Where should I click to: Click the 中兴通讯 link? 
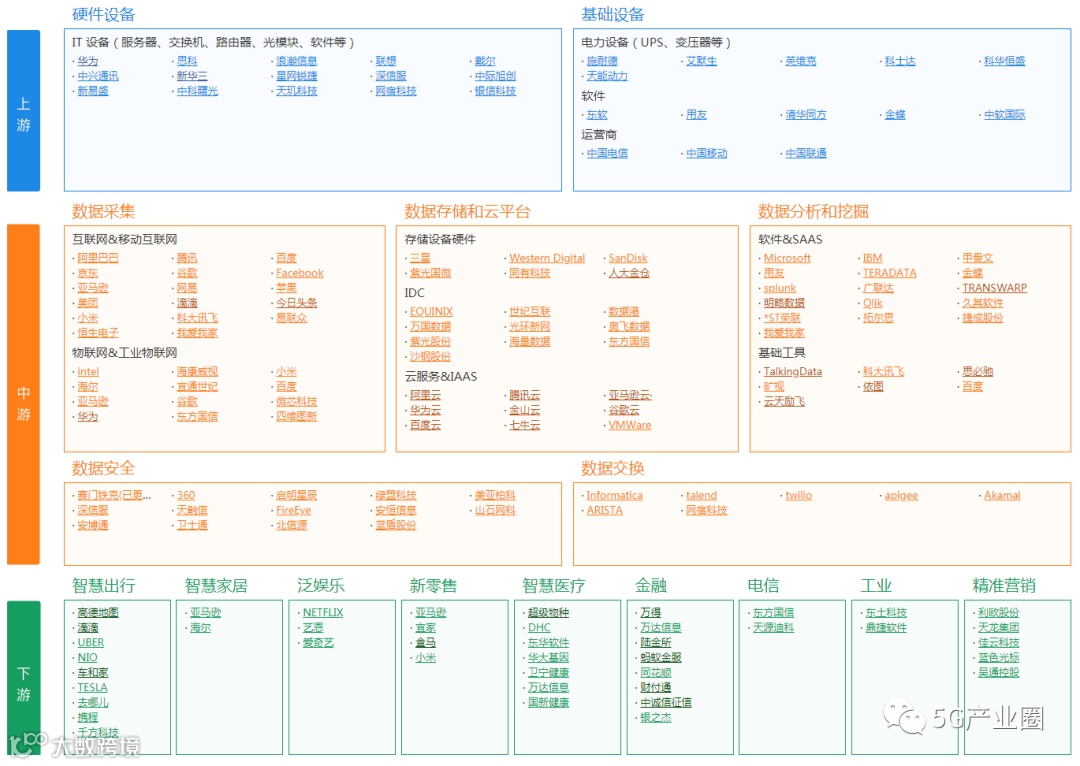pos(98,76)
